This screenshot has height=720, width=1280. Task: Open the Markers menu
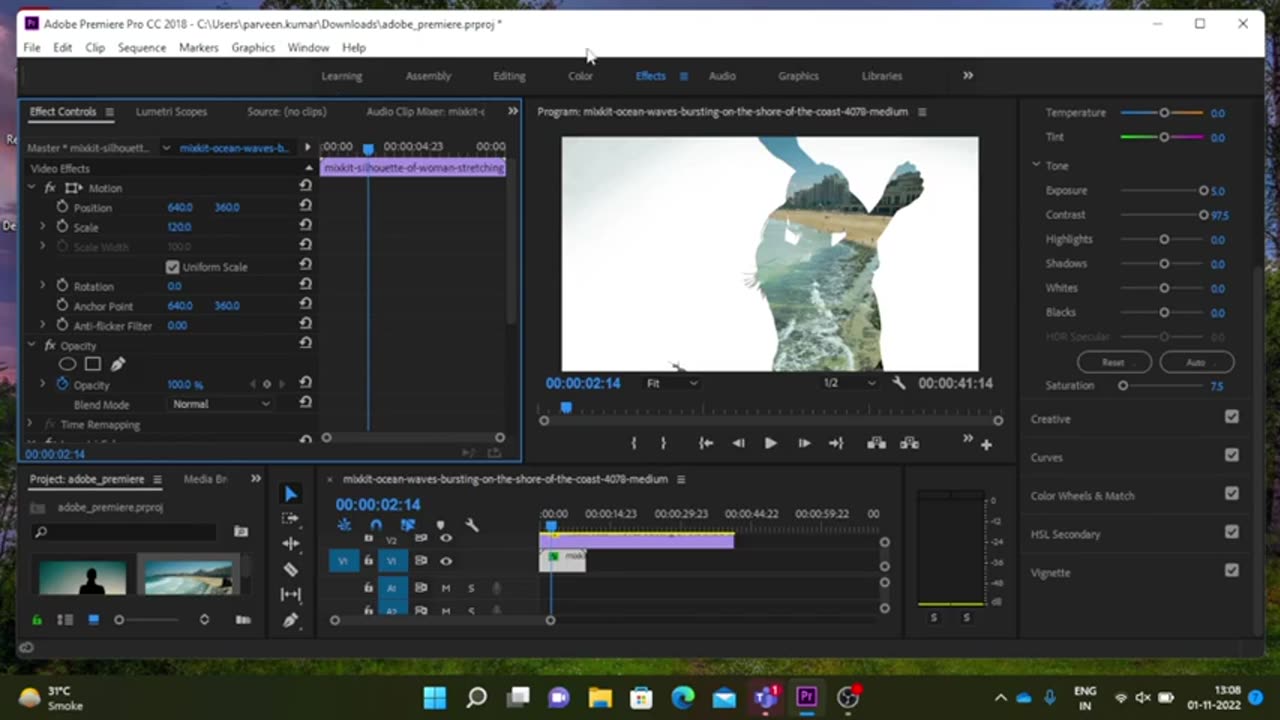click(x=198, y=47)
